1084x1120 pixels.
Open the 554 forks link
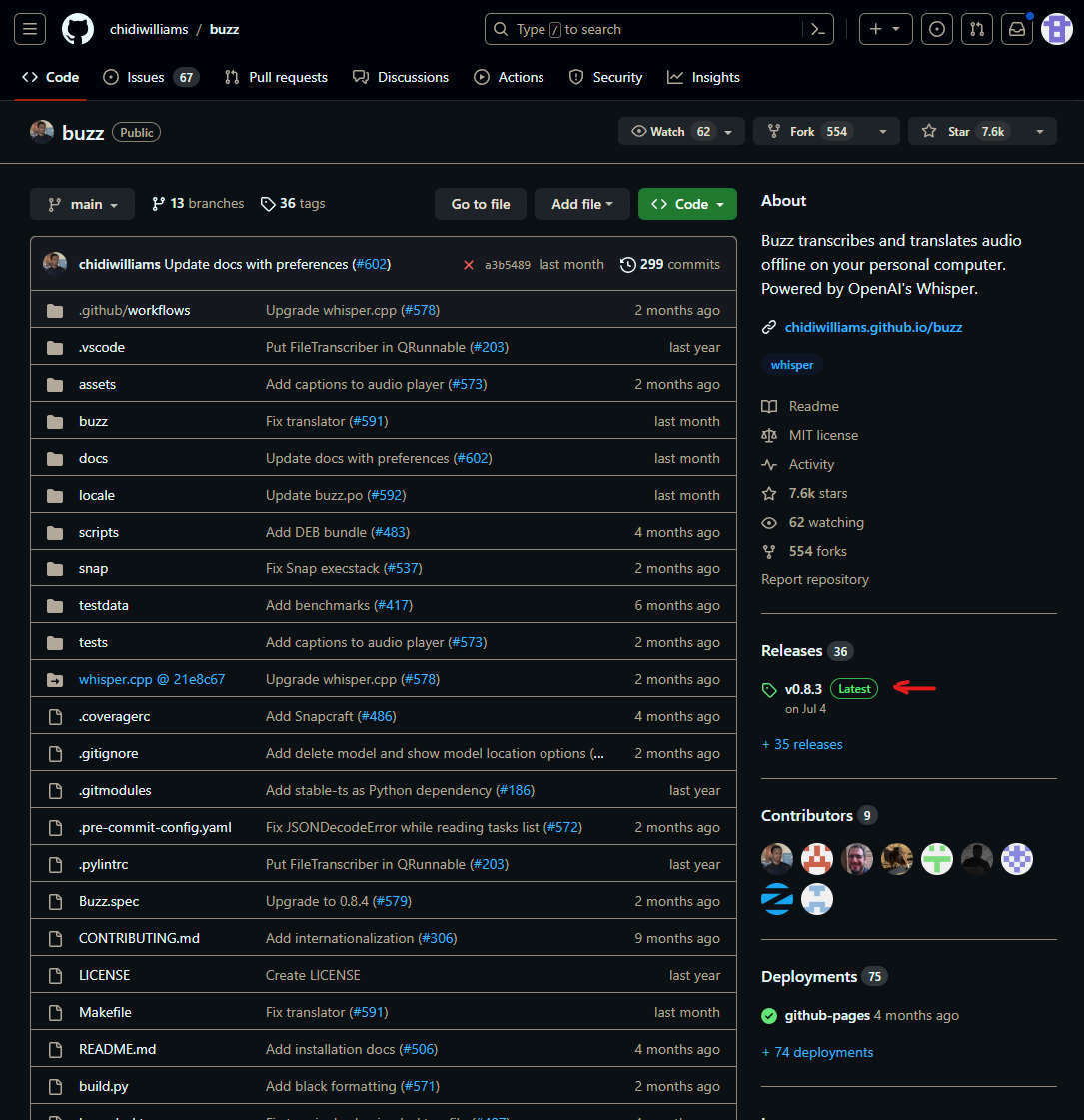(804, 552)
